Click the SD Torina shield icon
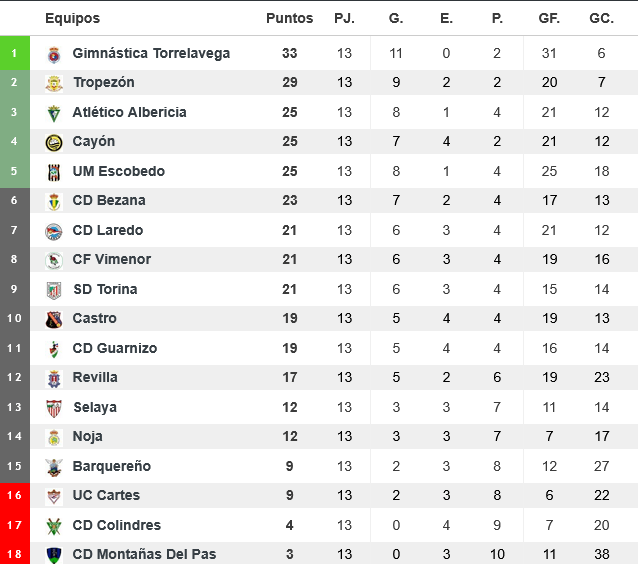Viewport: 638px width, 564px height. [54, 290]
